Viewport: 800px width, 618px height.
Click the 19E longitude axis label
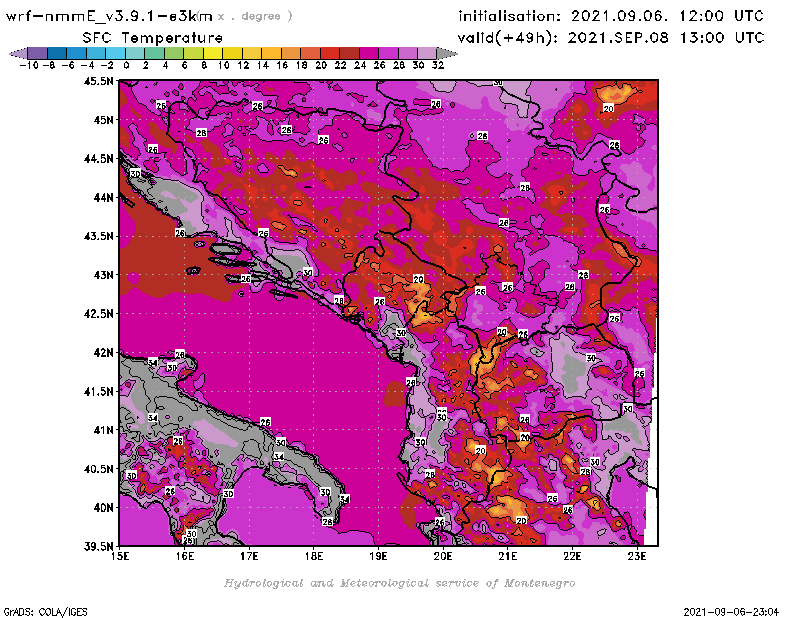click(x=378, y=555)
